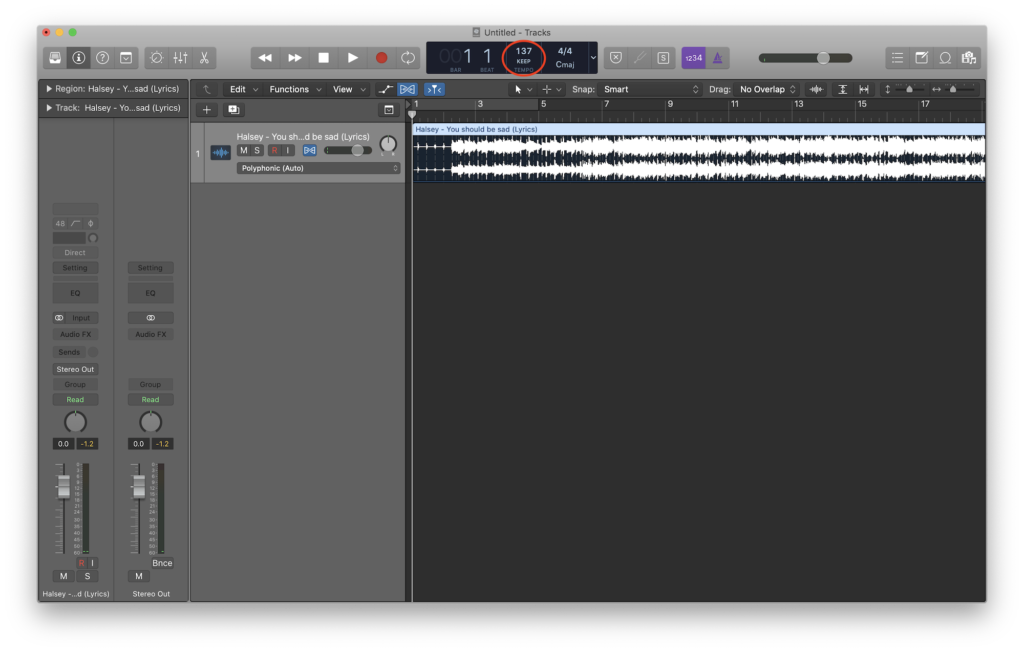1024x652 pixels.
Task: Select the Halsey audio region header
Action: pos(698,129)
